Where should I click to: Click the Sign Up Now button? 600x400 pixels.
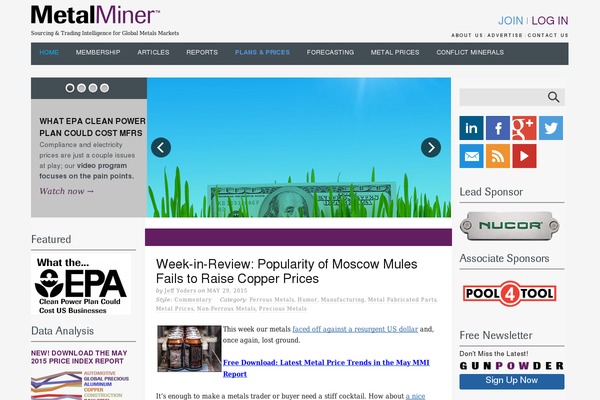click(x=512, y=381)
